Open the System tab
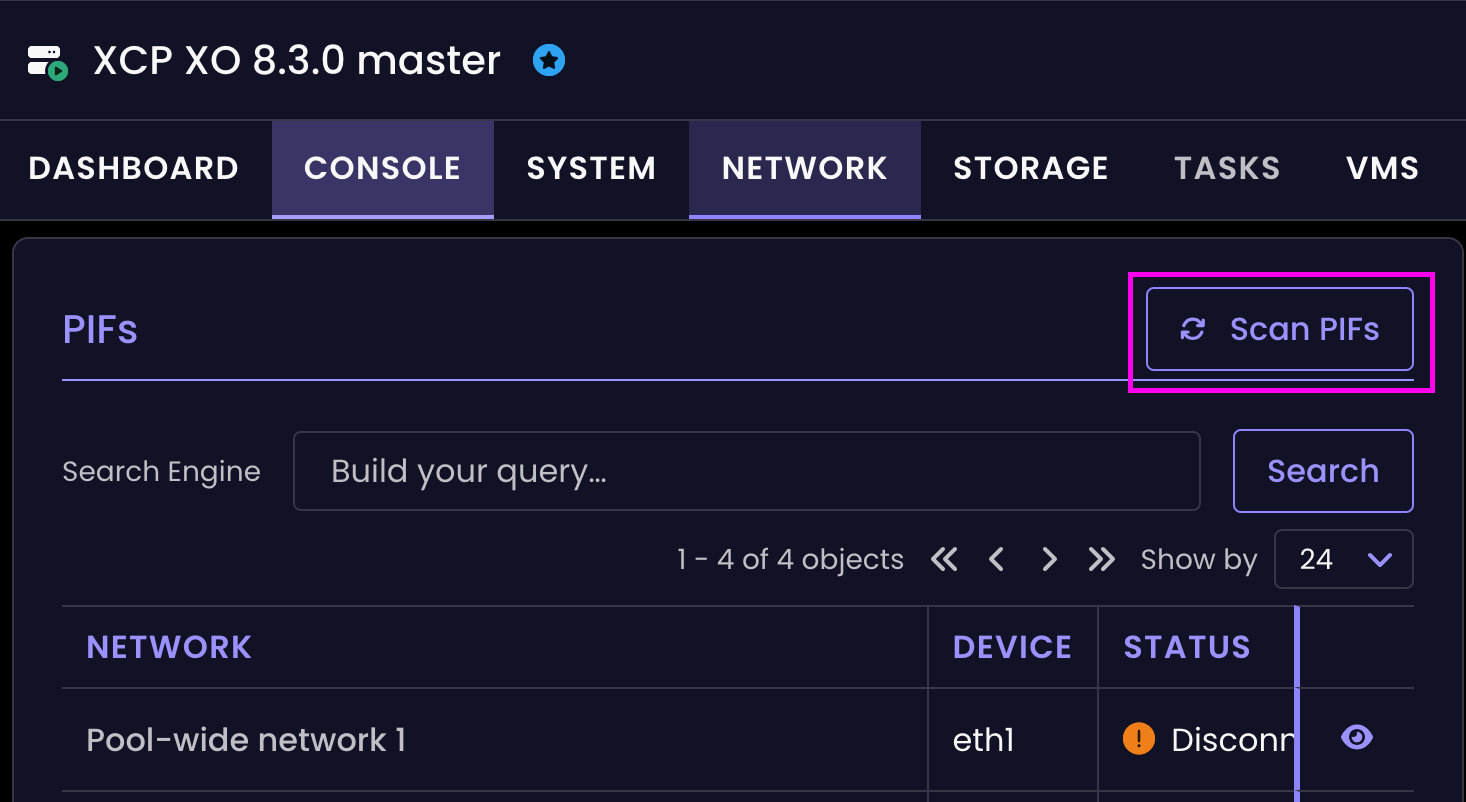 591,168
